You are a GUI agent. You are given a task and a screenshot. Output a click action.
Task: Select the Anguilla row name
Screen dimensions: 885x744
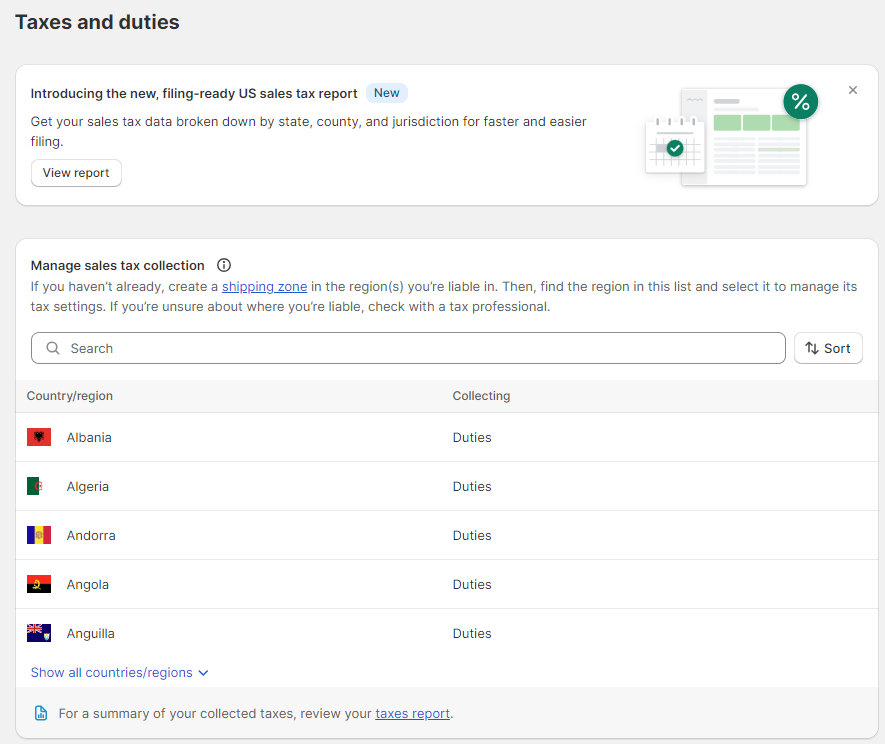(90, 634)
